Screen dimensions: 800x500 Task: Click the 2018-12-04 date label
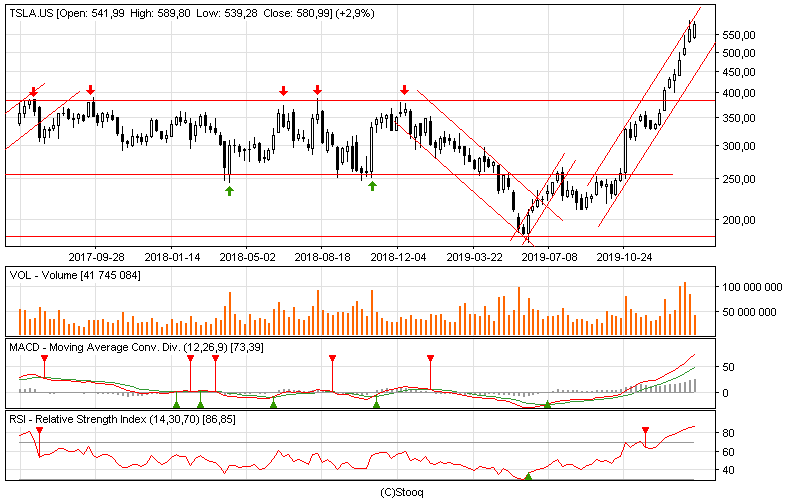(398, 257)
